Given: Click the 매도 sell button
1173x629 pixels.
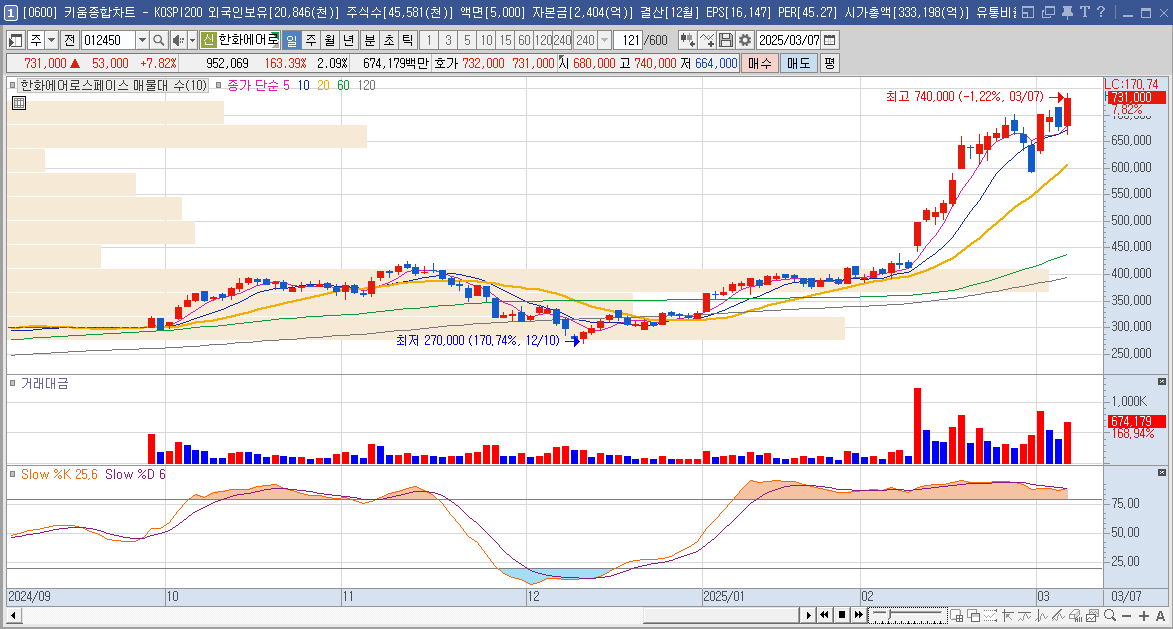Looking at the screenshot, I should 798,64.
